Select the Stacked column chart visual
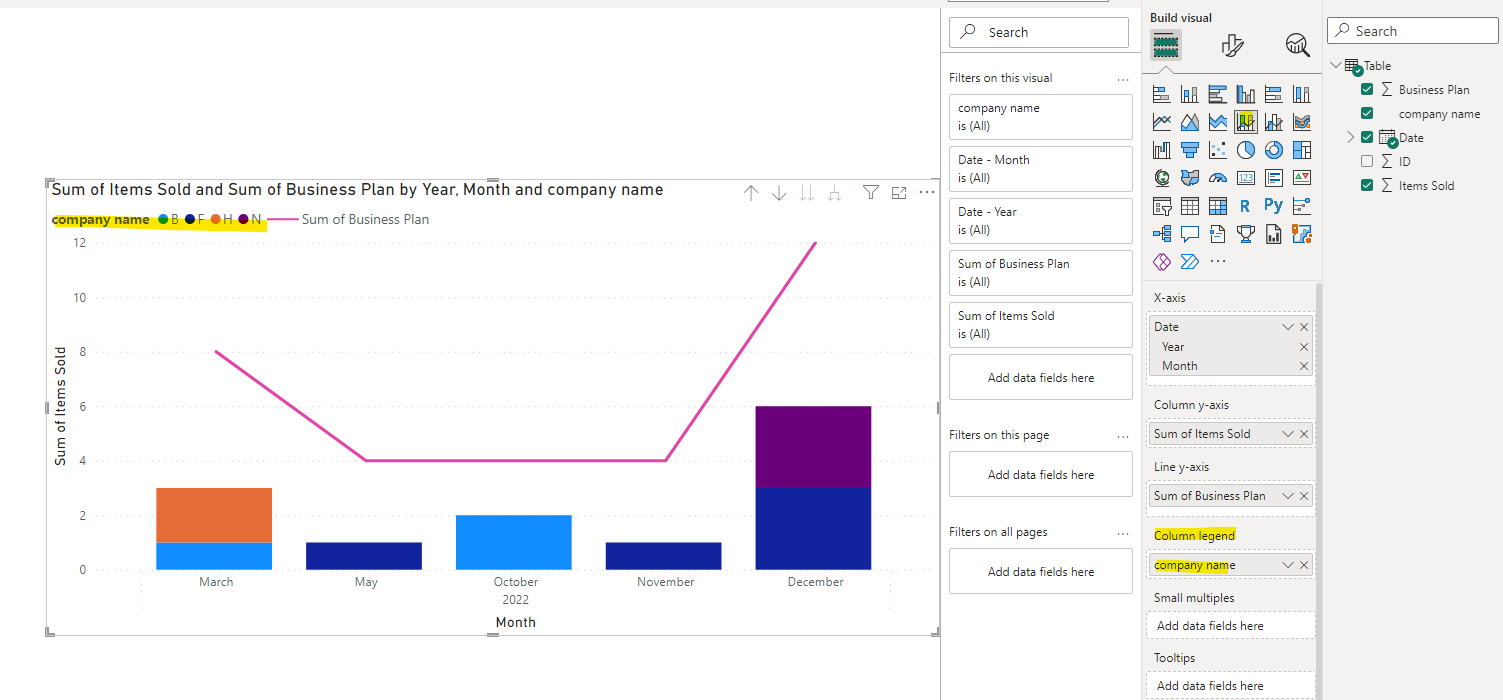 tap(1190, 94)
